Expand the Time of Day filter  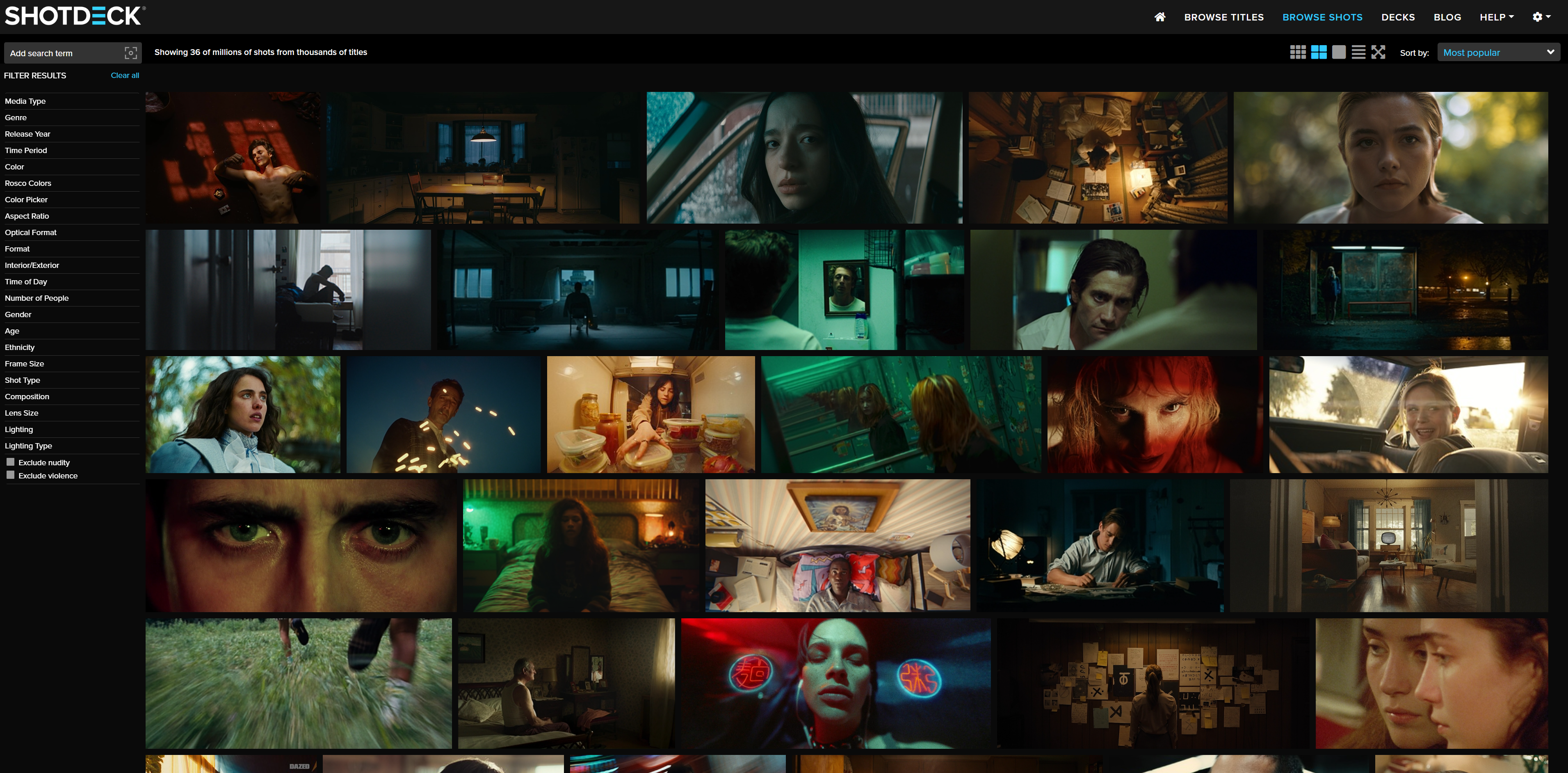[x=72, y=282]
